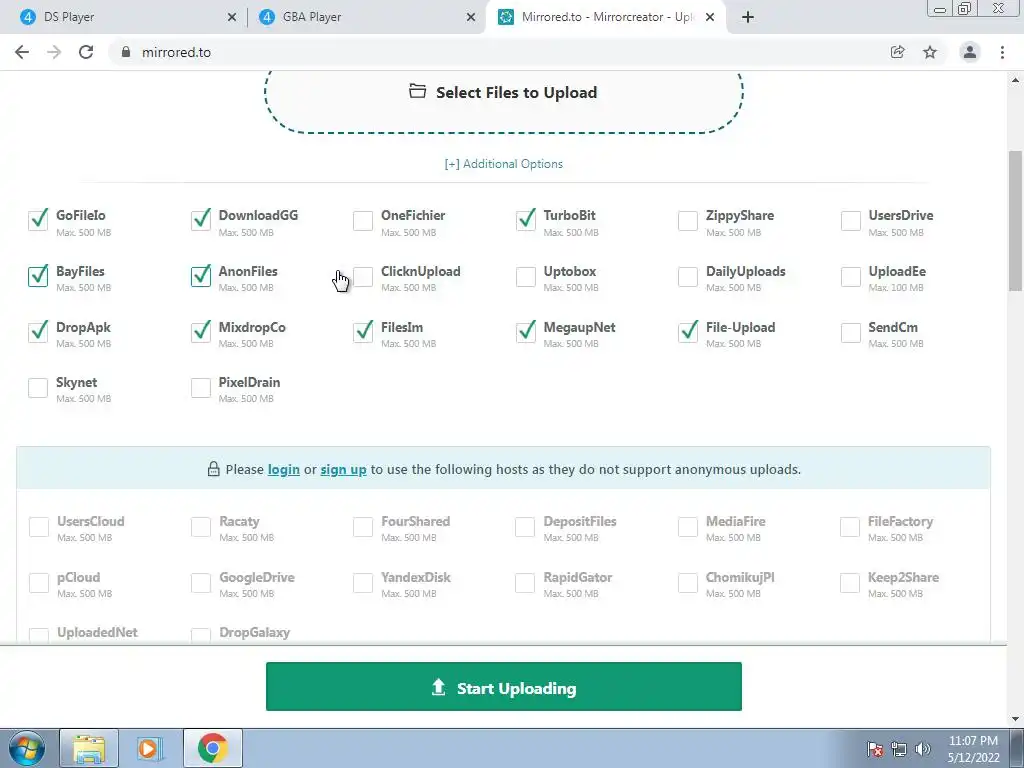Click the padlock site info icon
The image size is (1024, 768).
126,52
